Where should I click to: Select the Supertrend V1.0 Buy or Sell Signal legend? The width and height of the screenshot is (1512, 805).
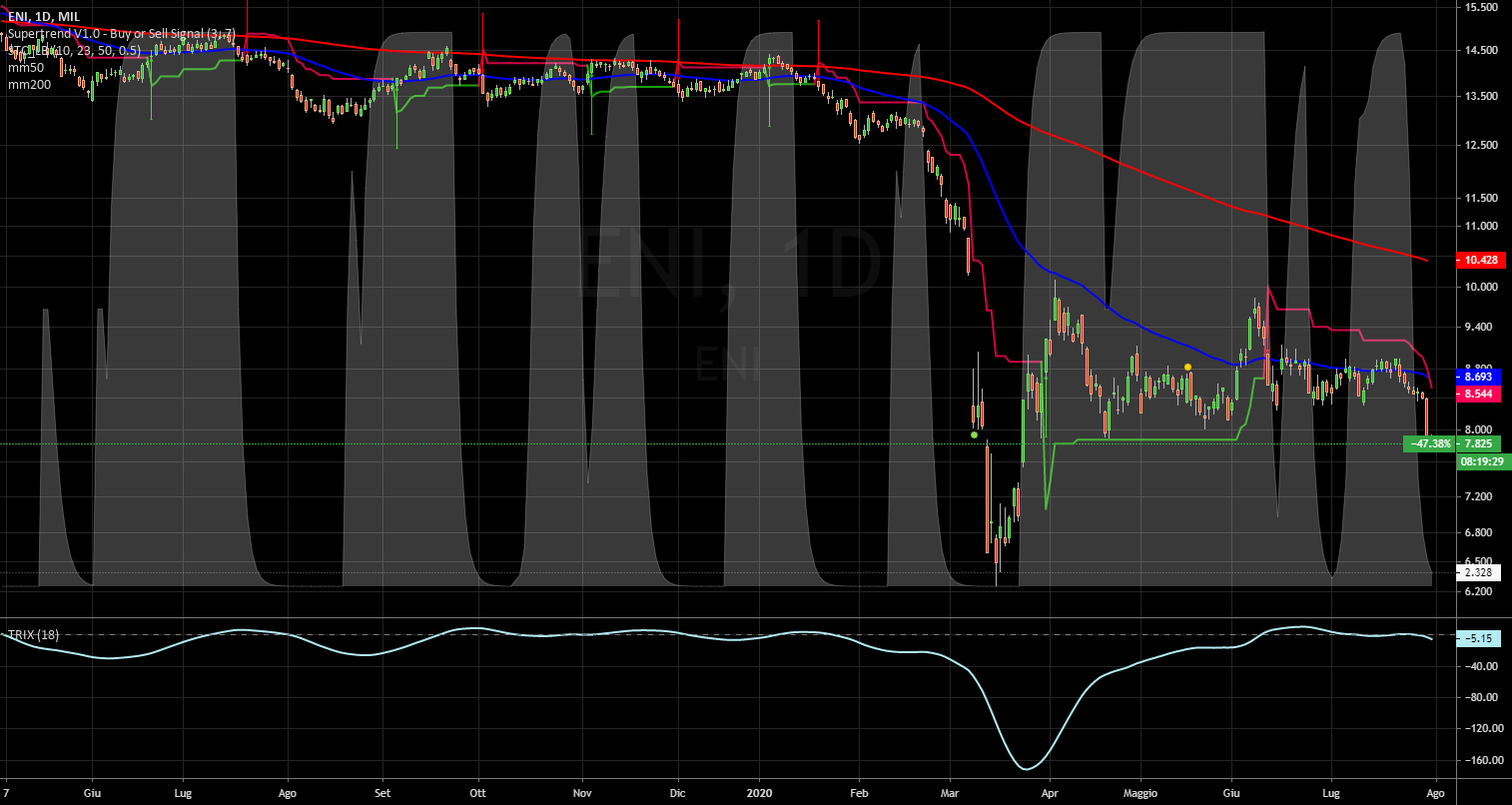tap(121, 34)
